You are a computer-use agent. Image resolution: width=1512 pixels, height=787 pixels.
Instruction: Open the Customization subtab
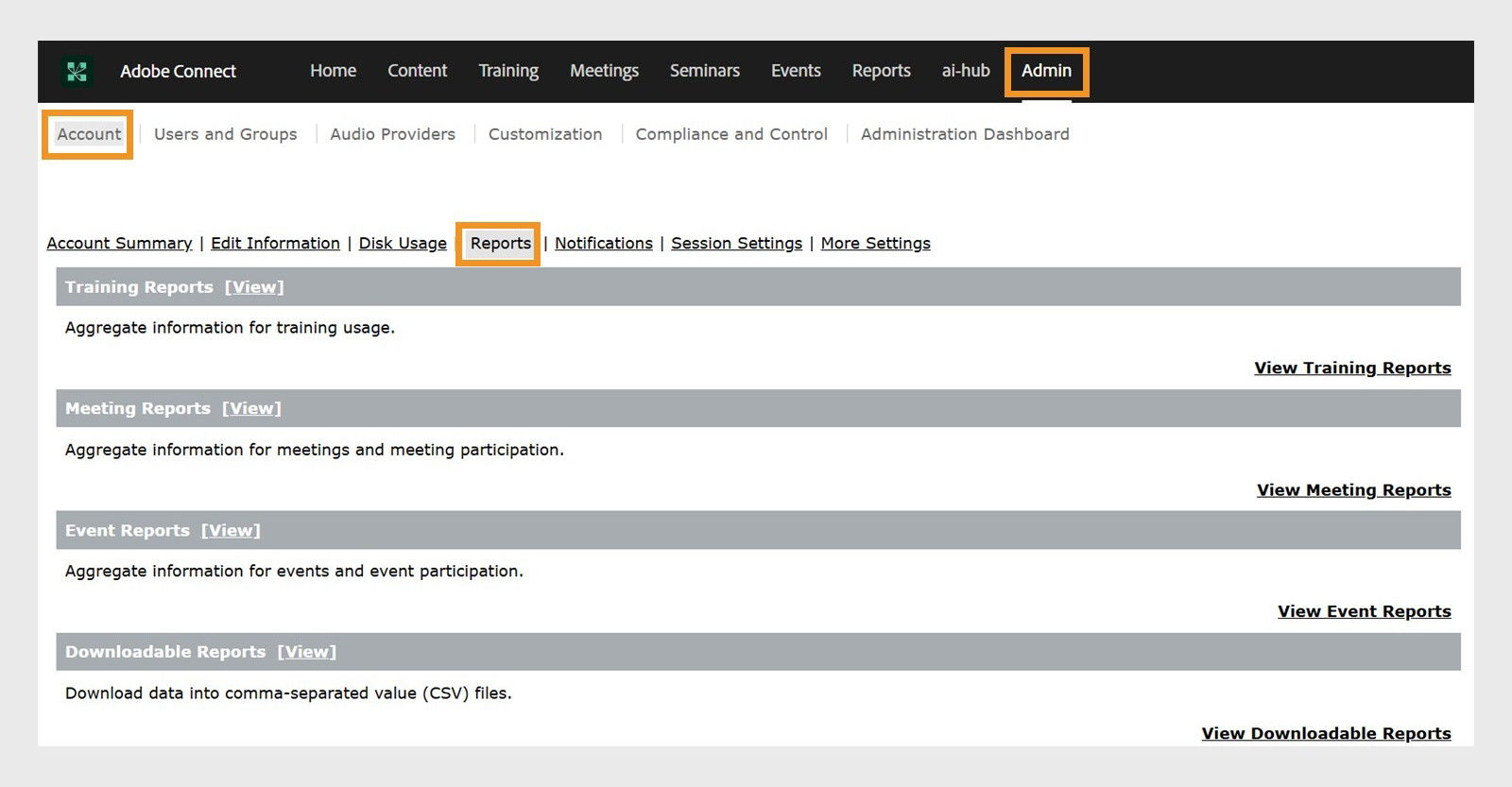545,134
